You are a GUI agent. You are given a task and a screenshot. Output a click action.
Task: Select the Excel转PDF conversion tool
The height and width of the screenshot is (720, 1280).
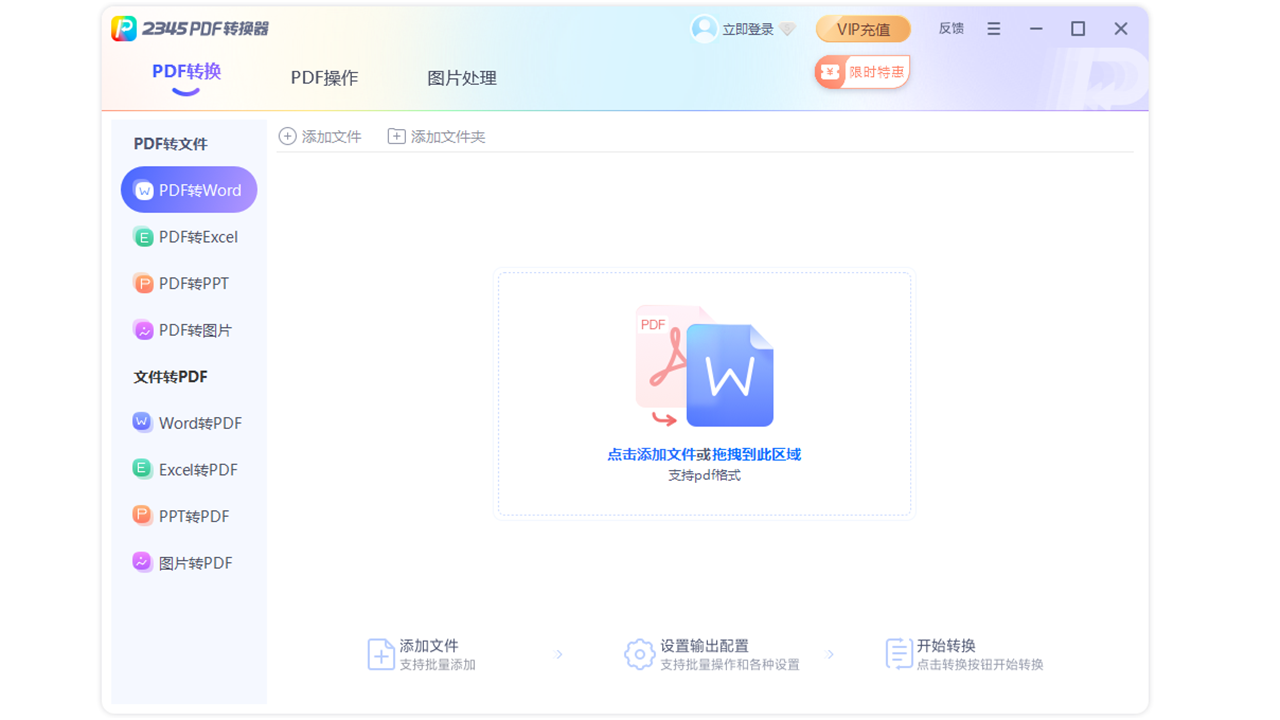click(x=189, y=468)
